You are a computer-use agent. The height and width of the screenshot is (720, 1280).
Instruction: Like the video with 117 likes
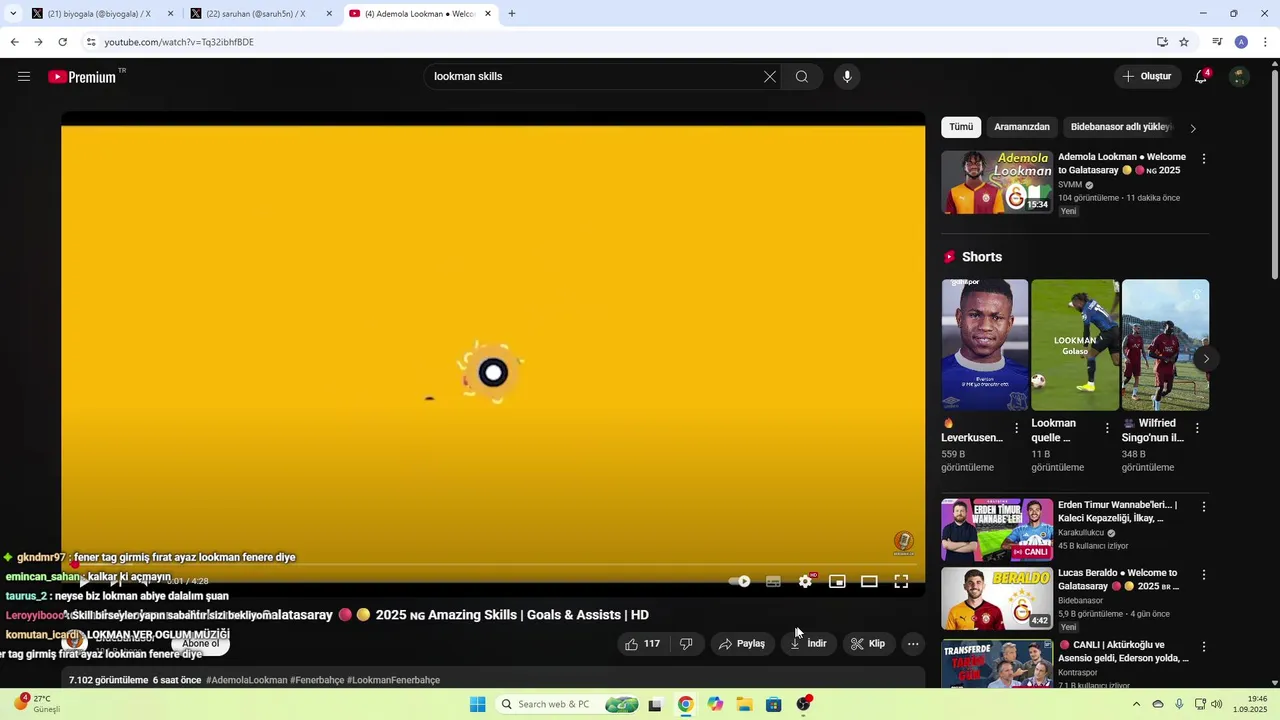tap(642, 644)
